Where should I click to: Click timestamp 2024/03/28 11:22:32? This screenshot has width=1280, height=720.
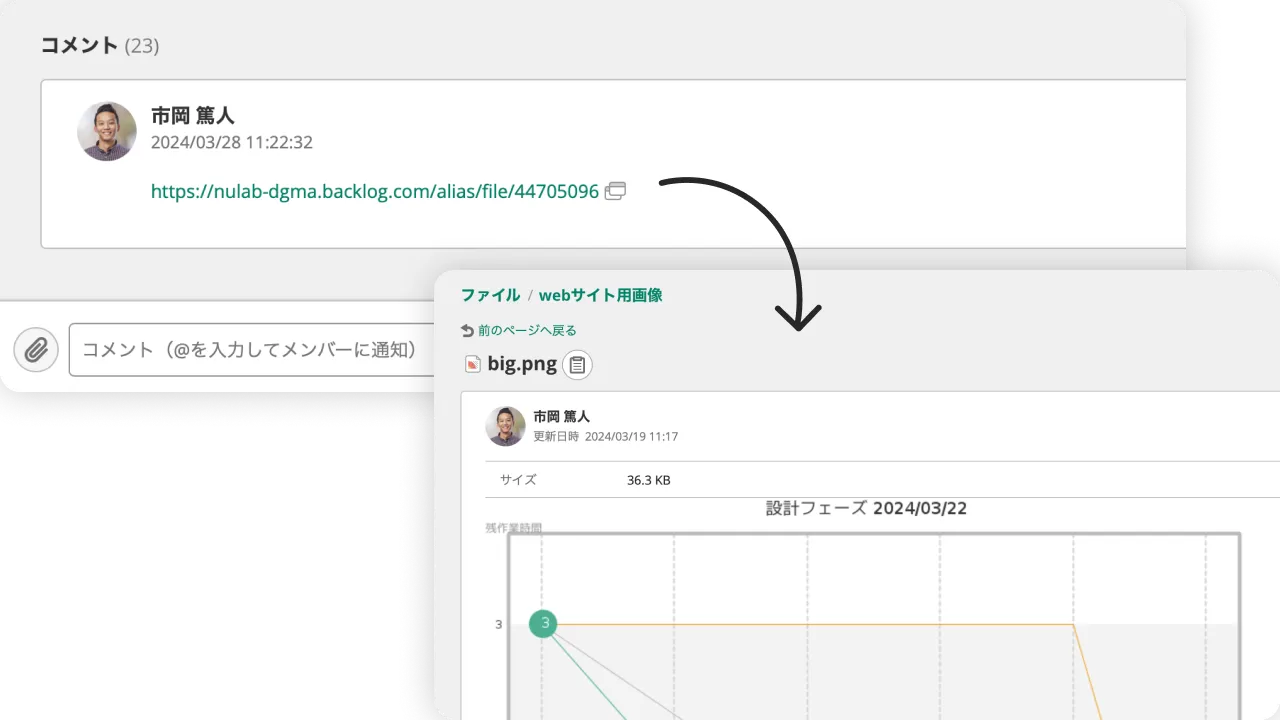point(232,143)
